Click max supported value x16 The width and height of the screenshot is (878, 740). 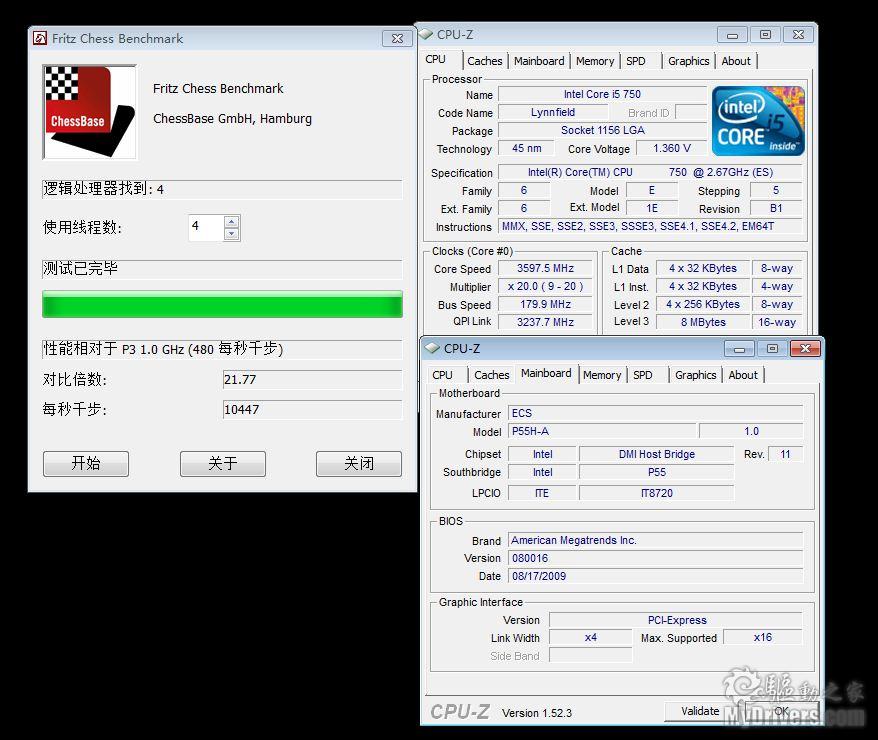[763, 637]
